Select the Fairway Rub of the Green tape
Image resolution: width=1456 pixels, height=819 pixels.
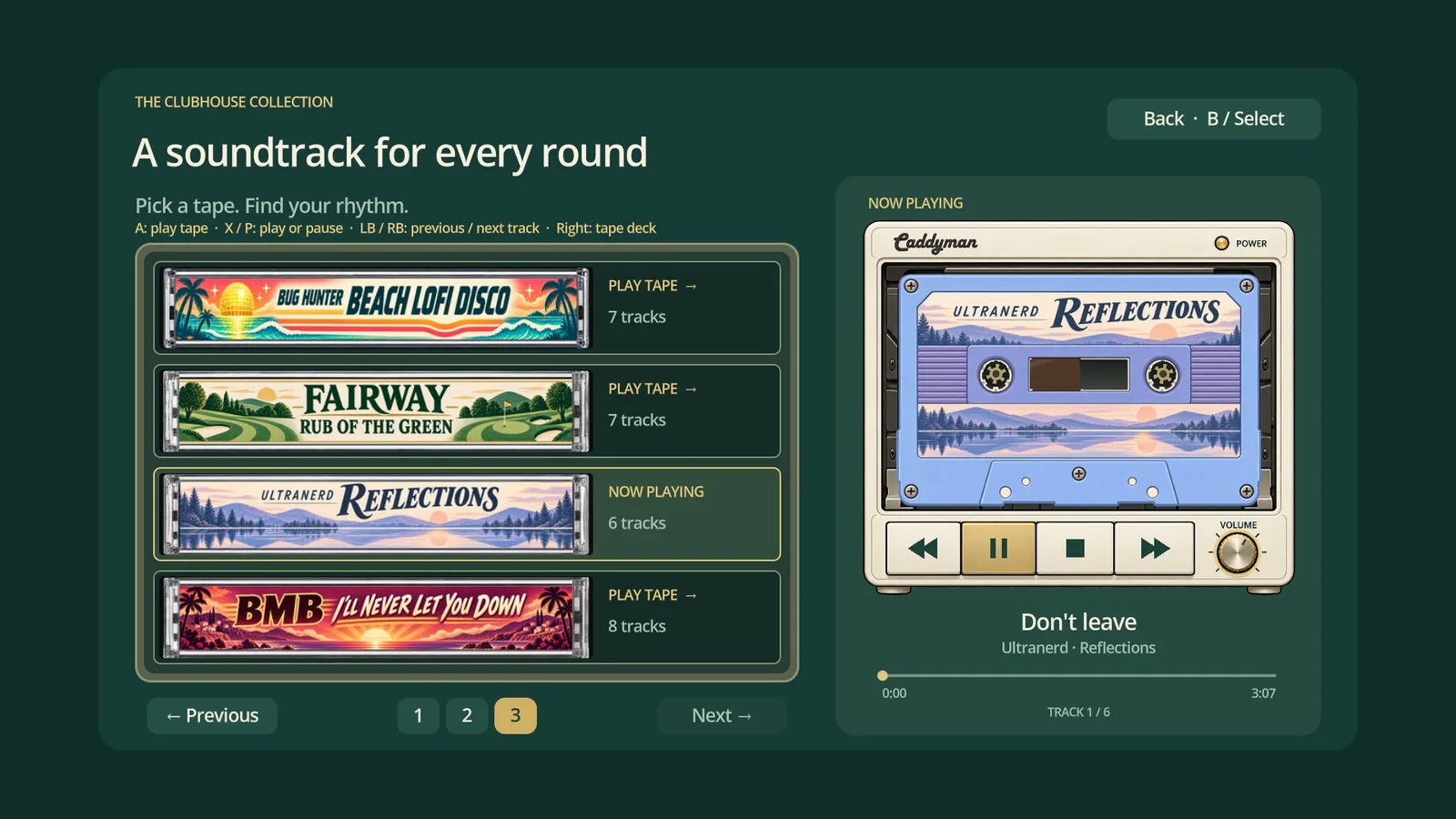coord(376,411)
